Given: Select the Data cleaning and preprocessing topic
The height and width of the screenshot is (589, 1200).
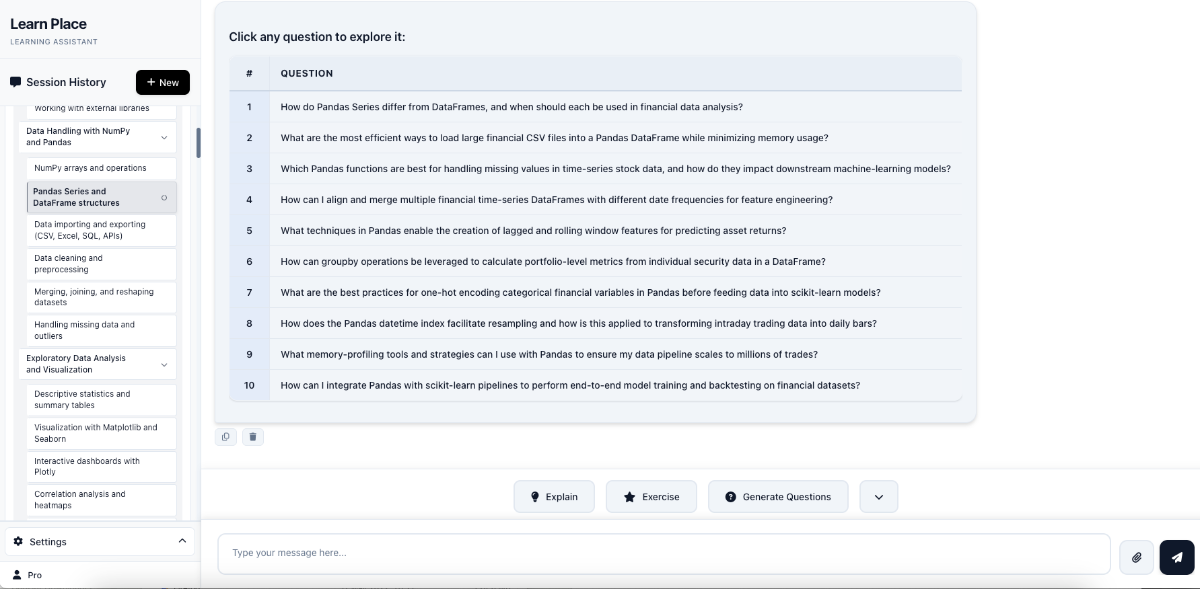Looking at the screenshot, I should (100, 263).
